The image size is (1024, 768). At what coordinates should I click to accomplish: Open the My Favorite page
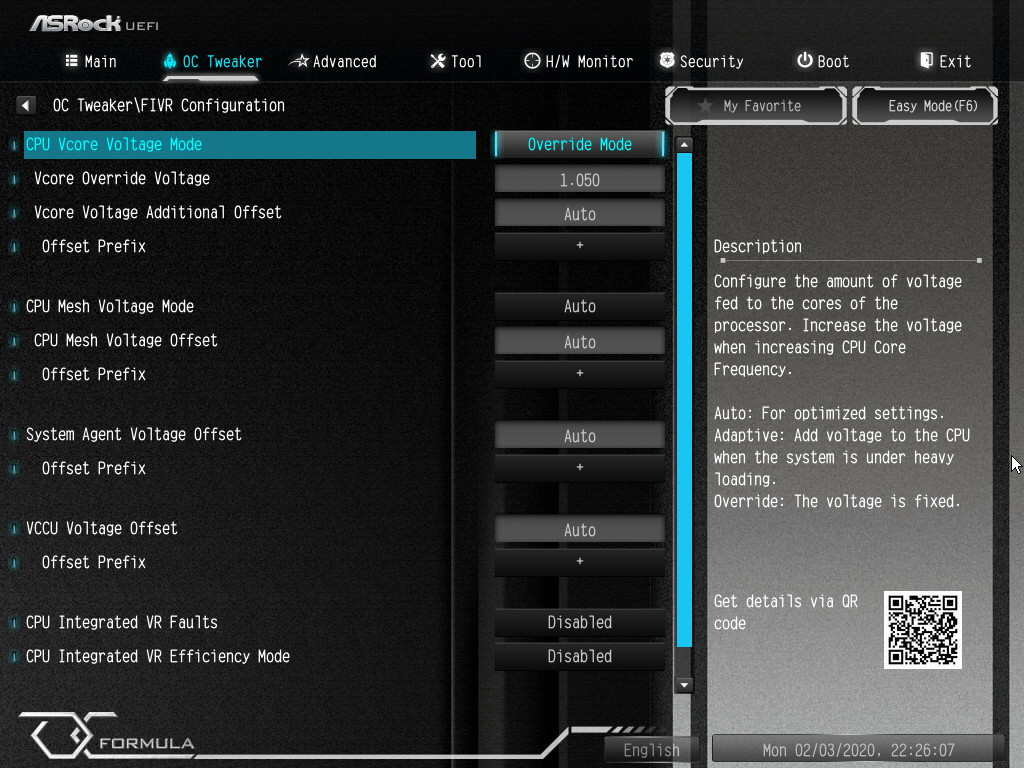(x=756, y=106)
